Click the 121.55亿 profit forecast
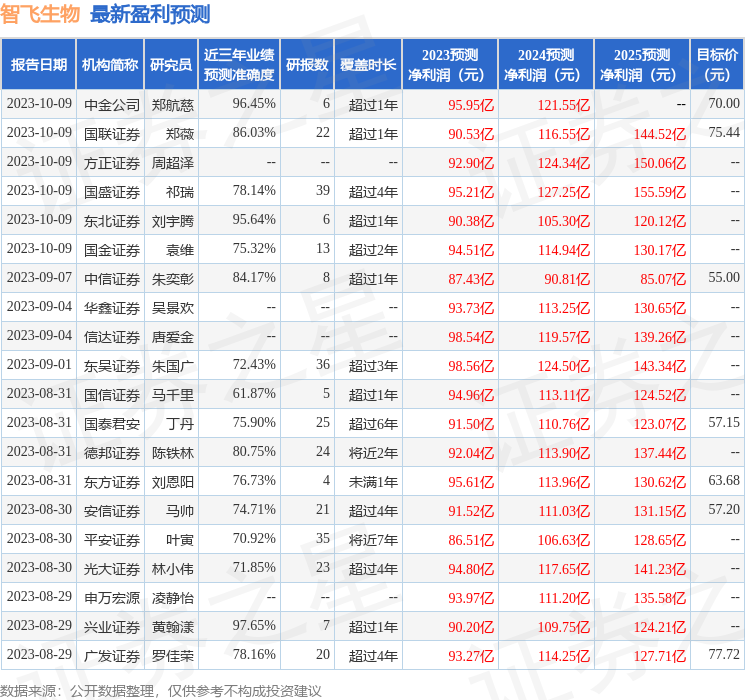The height and width of the screenshot is (700, 745). (564, 105)
